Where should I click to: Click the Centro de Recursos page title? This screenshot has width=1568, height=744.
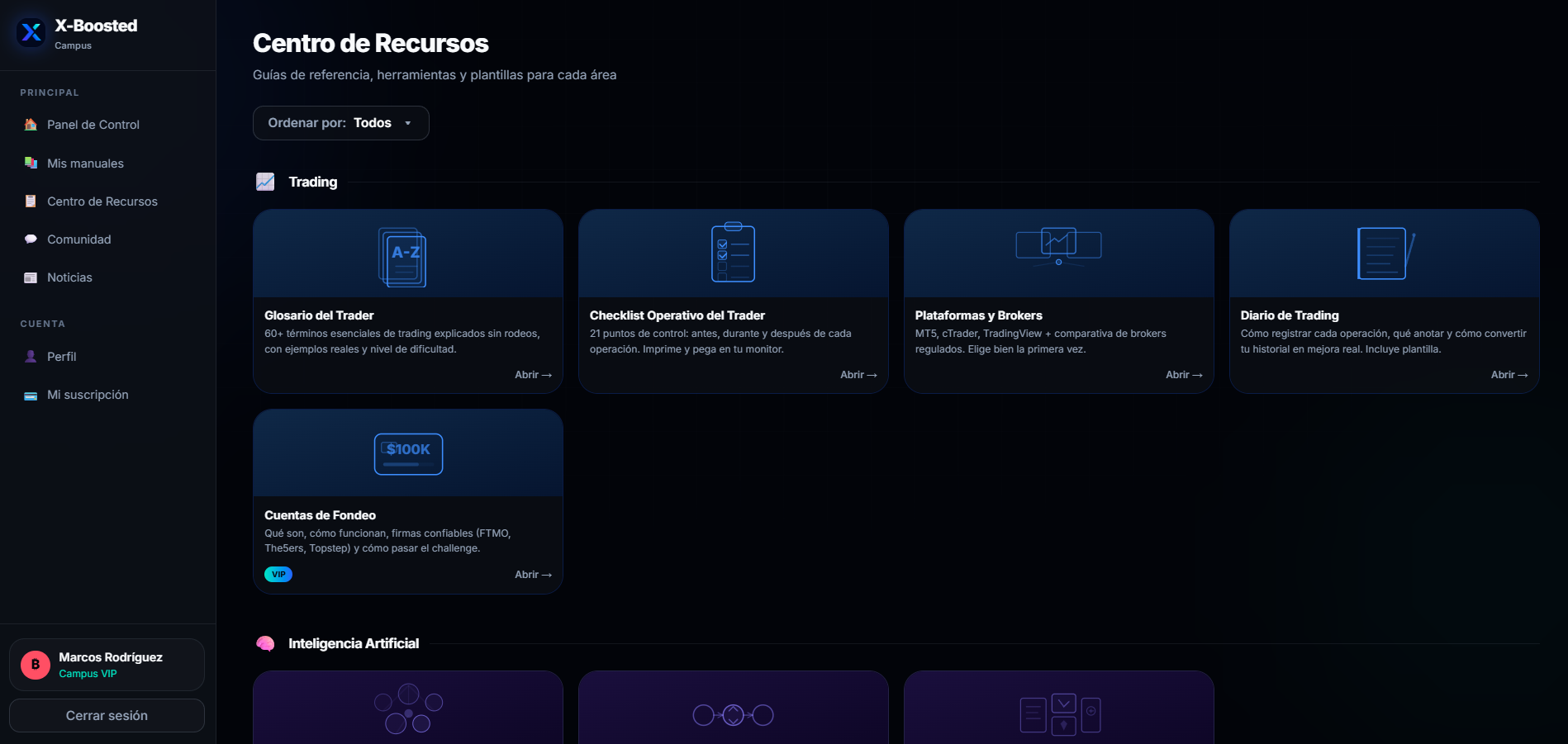pos(371,43)
